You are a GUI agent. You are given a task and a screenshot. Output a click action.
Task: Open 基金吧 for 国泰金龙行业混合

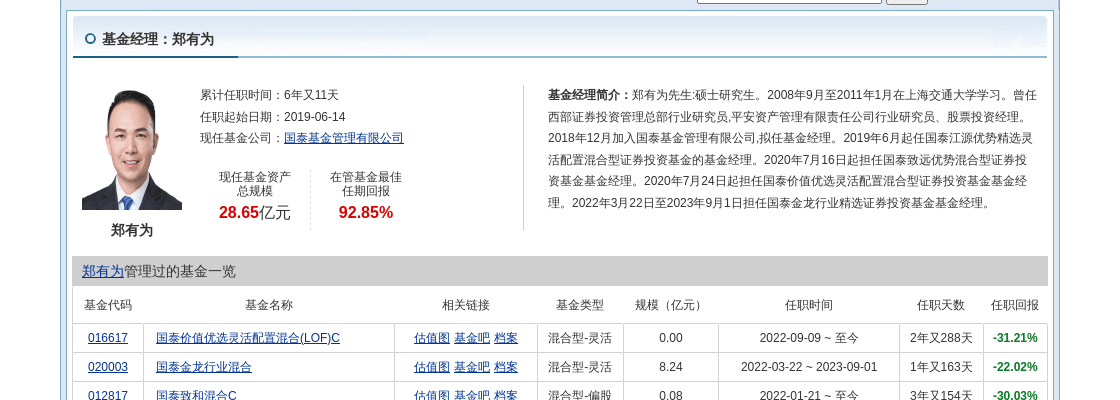coord(472,367)
